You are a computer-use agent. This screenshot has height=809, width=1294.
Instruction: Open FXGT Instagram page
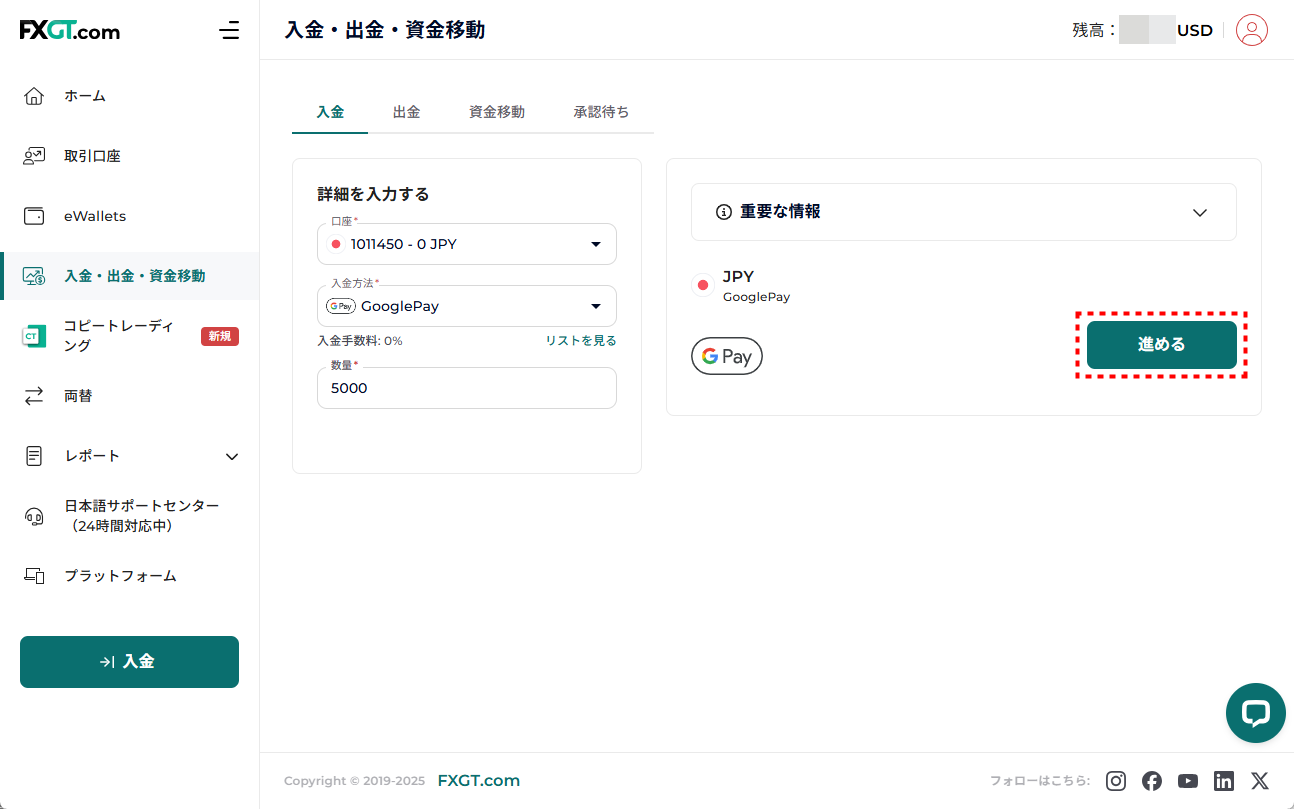coord(1116,781)
